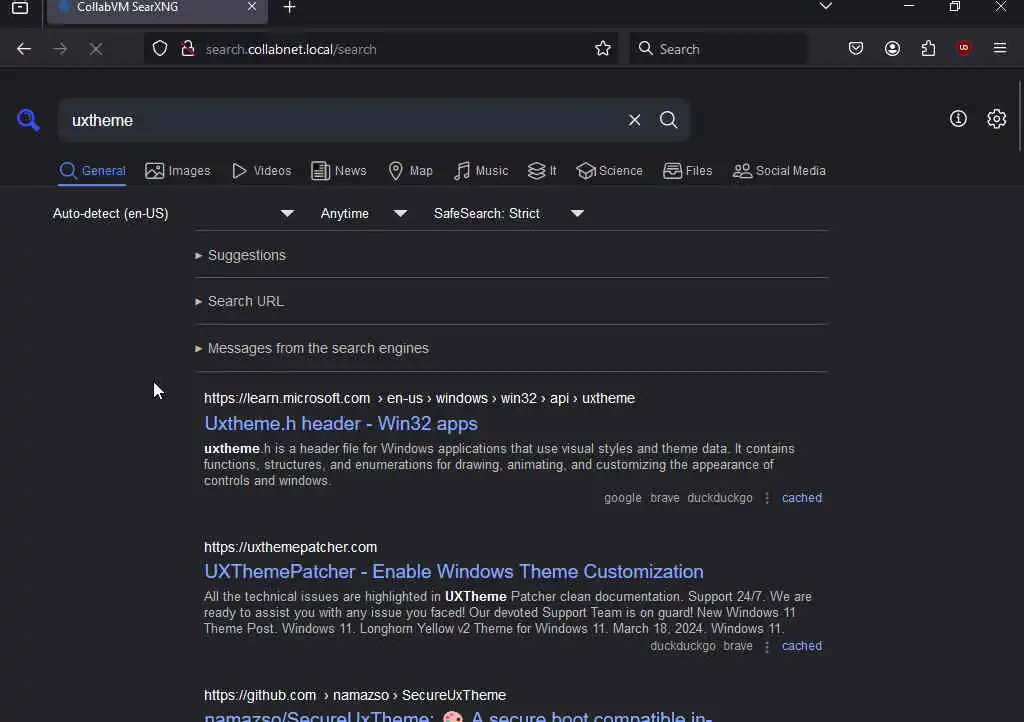Open SearXNG preferences gear

pos(996,119)
